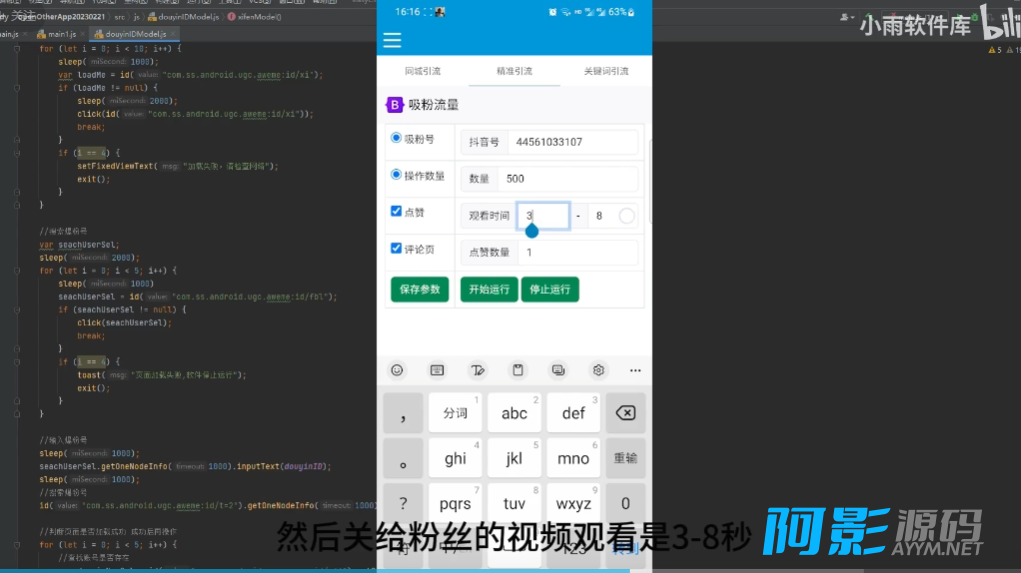Focus the 观看时间 minimum field showing 3
The width and height of the screenshot is (1021, 573).
tap(543, 216)
